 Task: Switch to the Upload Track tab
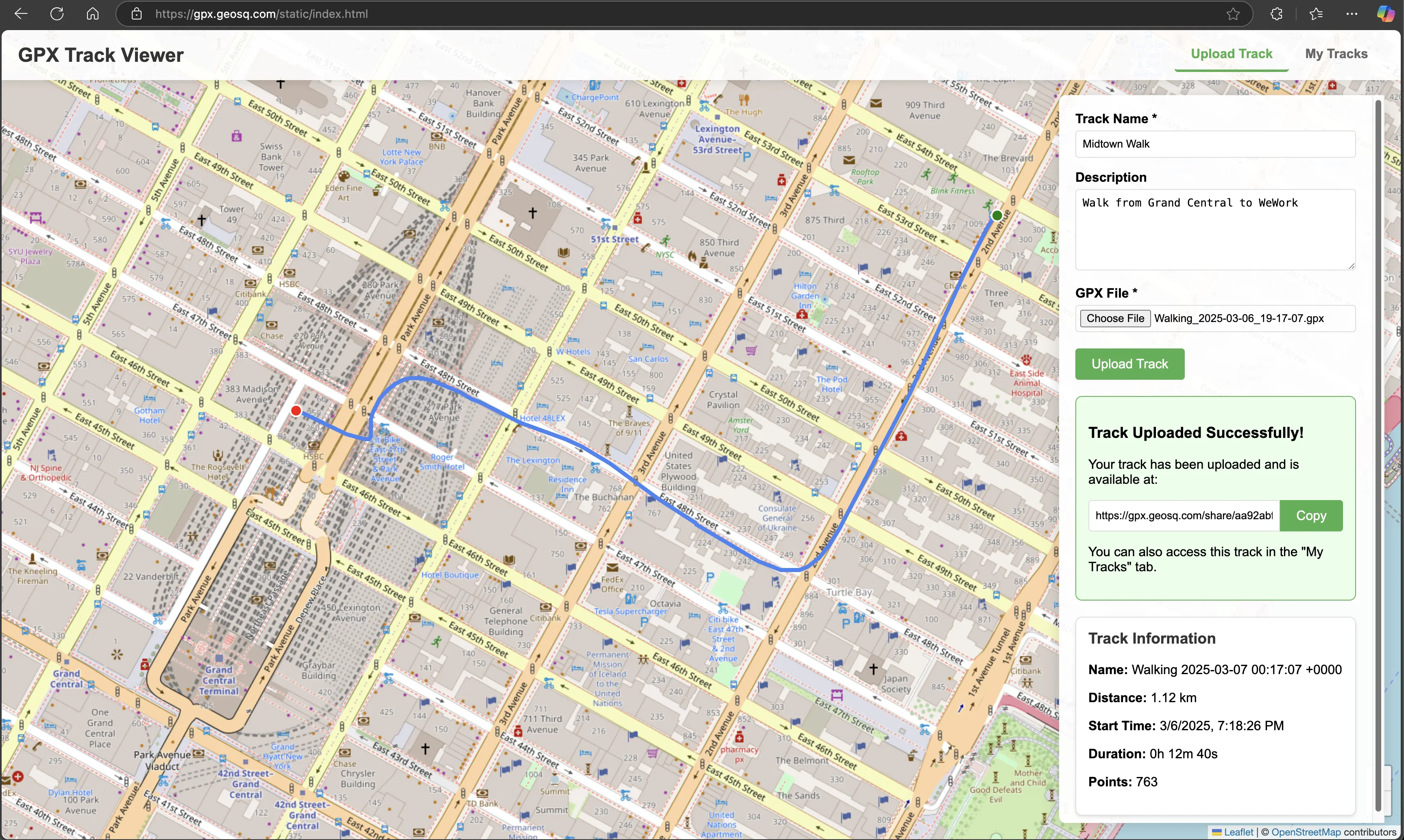click(1231, 54)
